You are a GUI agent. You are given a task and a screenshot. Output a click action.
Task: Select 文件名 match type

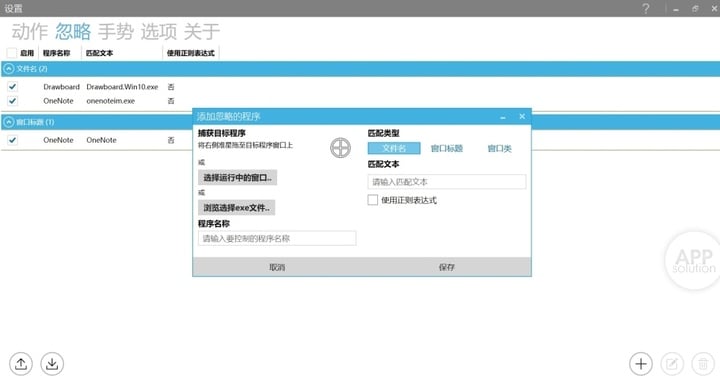(x=394, y=148)
